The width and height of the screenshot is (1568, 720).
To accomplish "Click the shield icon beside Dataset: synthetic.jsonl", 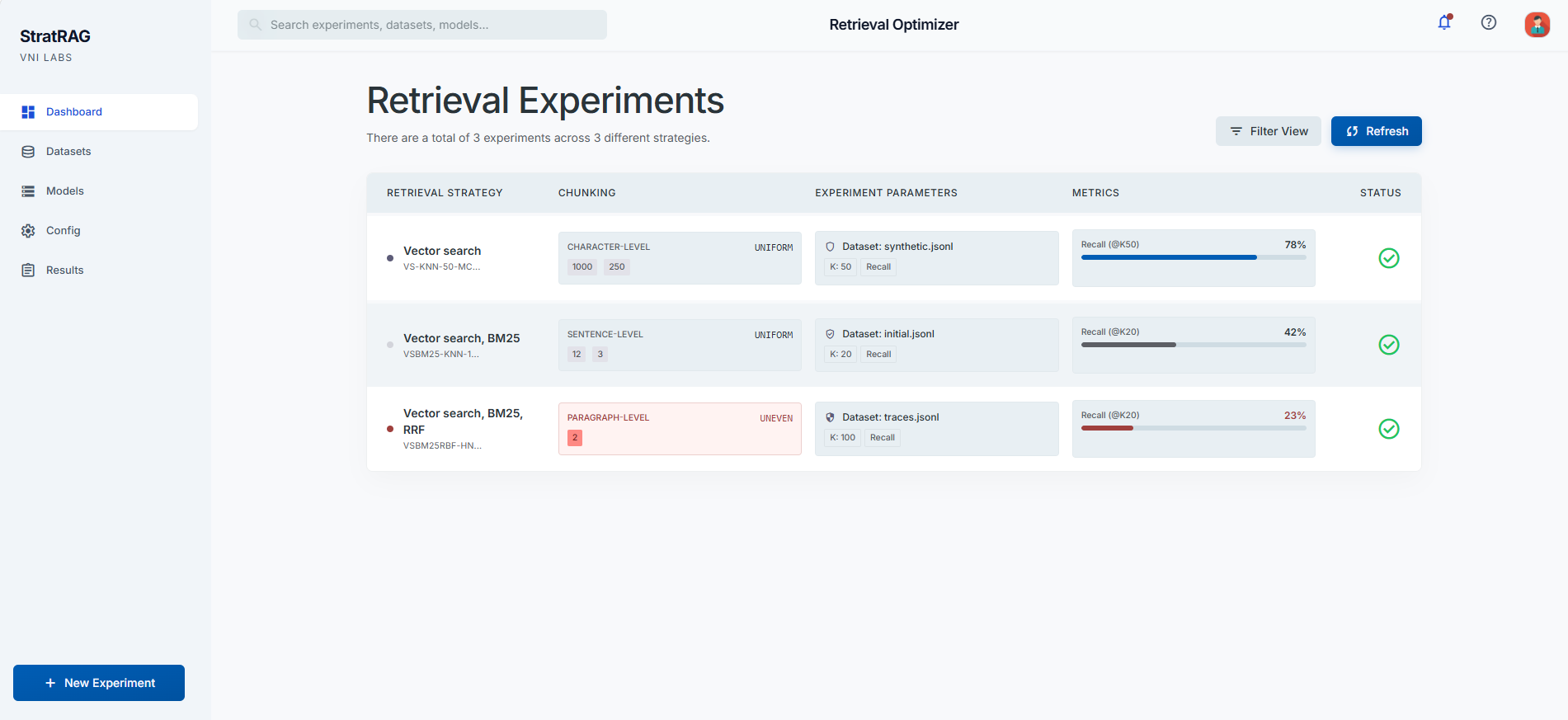I will click(830, 247).
